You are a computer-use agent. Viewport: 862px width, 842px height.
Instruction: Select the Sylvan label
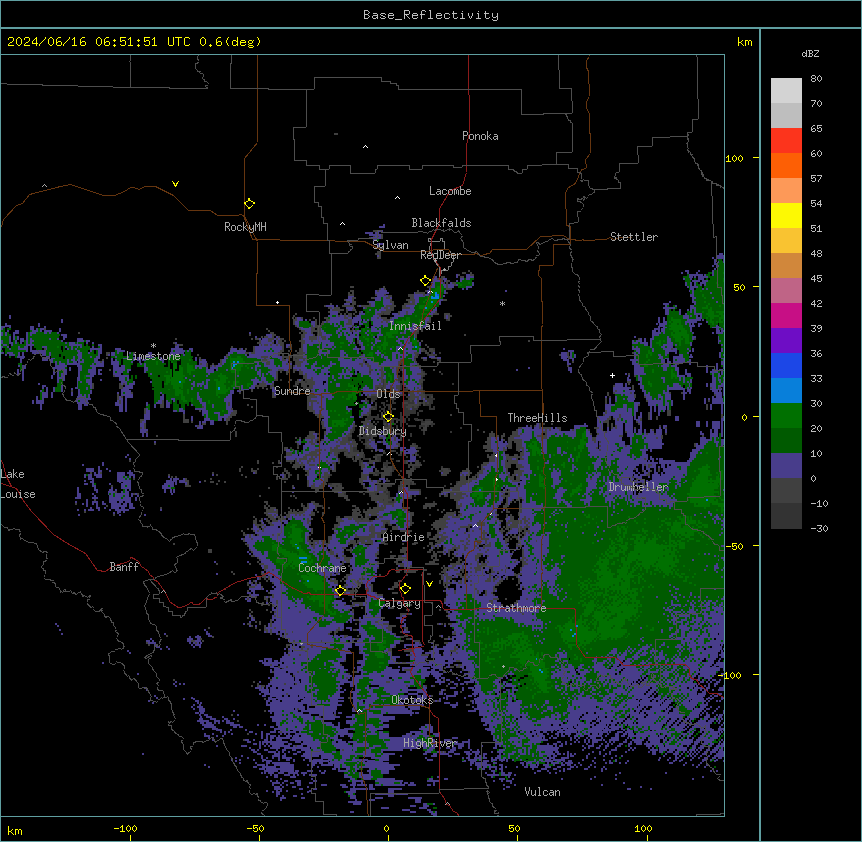tap(390, 245)
